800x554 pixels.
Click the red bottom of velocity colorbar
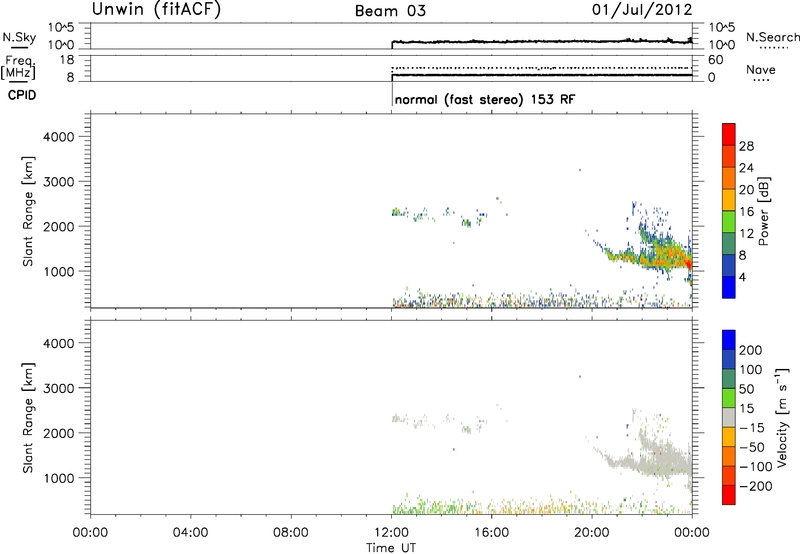729,495
